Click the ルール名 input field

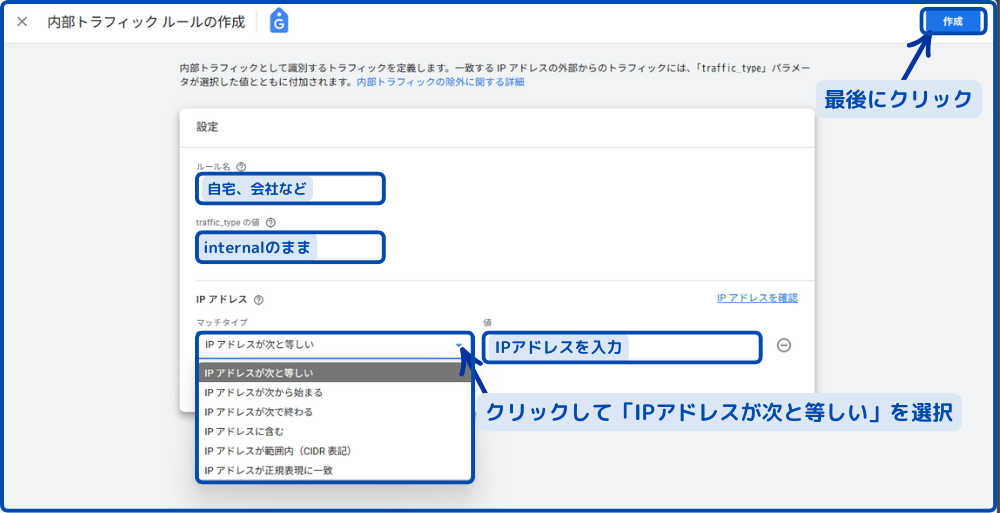point(290,188)
